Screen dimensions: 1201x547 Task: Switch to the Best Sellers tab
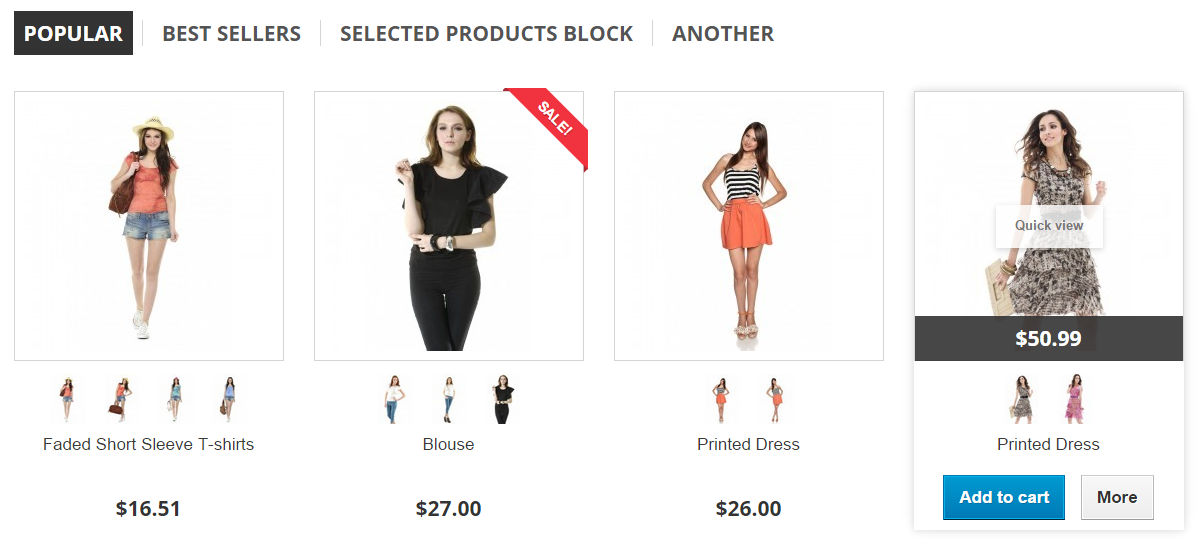[x=231, y=34]
